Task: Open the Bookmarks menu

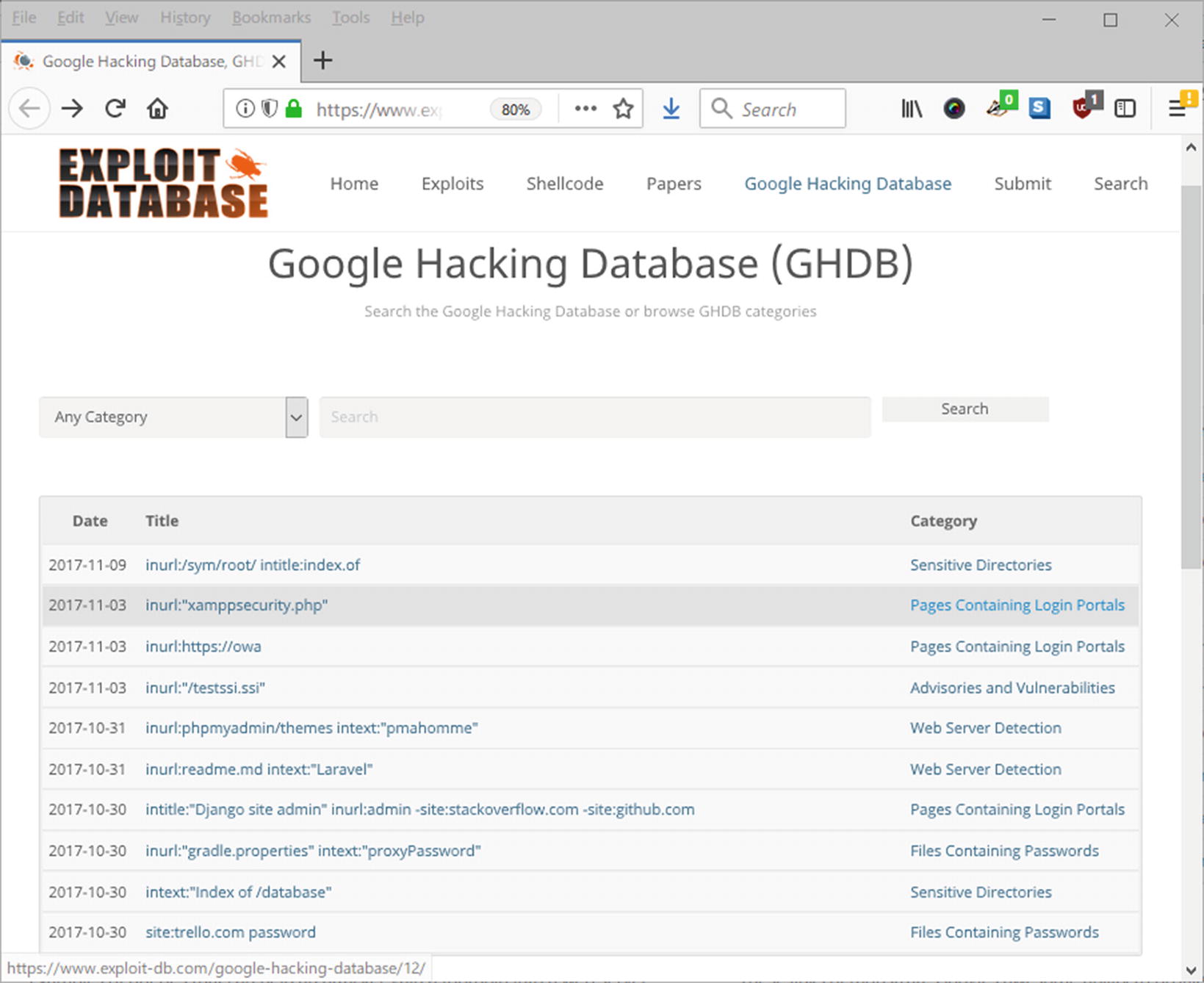Action: click(271, 18)
